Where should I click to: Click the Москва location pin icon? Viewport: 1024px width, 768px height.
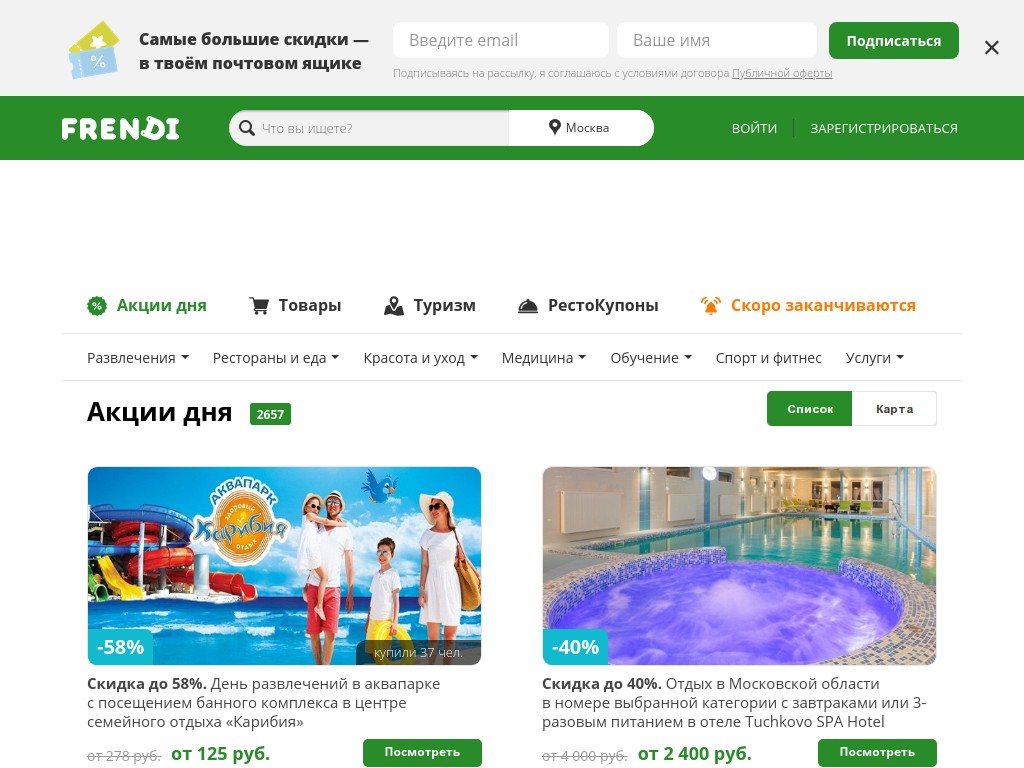click(554, 127)
